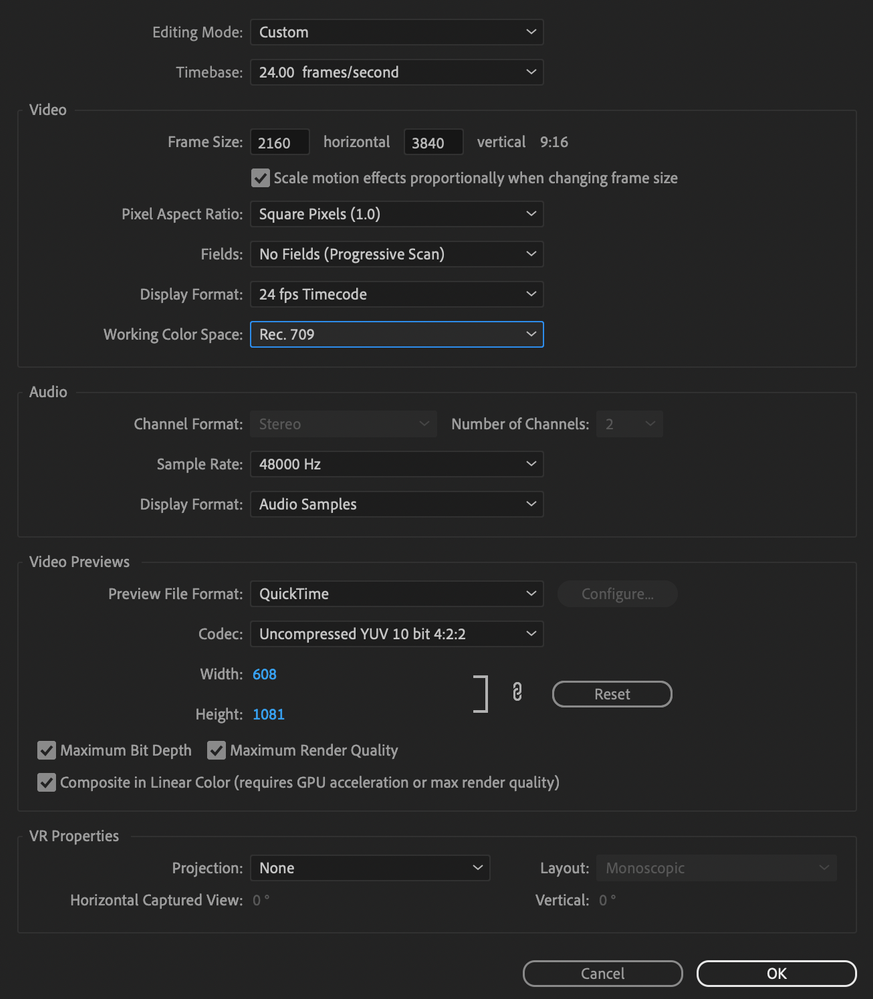Expand the Timebase frames/second dropdown
Image resolution: width=873 pixels, height=999 pixels.
click(x=396, y=72)
